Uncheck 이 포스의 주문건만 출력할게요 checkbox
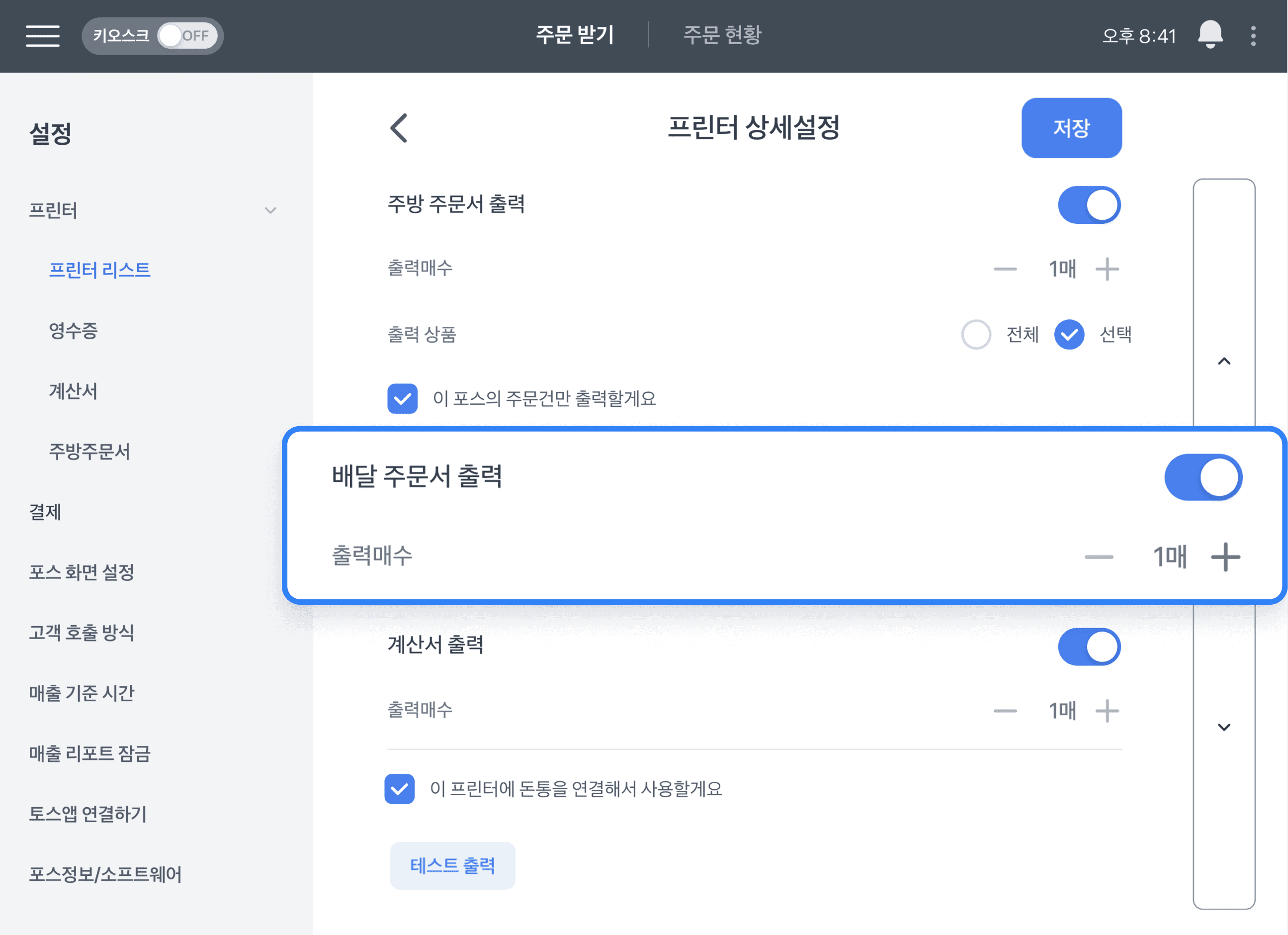This screenshot has height=935, width=1288. (x=402, y=399)
